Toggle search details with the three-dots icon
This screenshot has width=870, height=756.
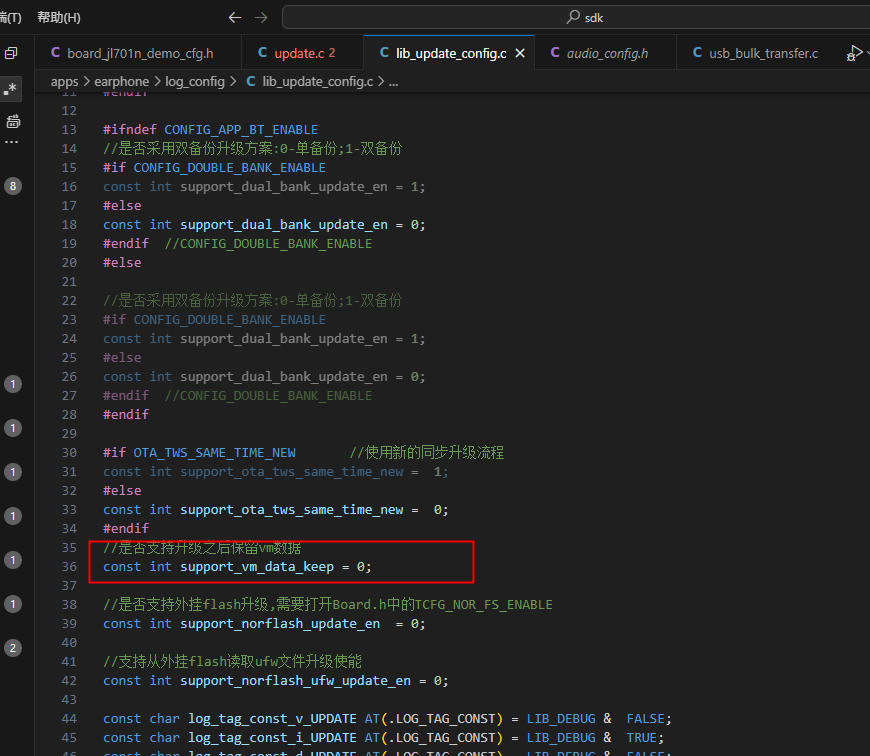click(x=12, y=142)
